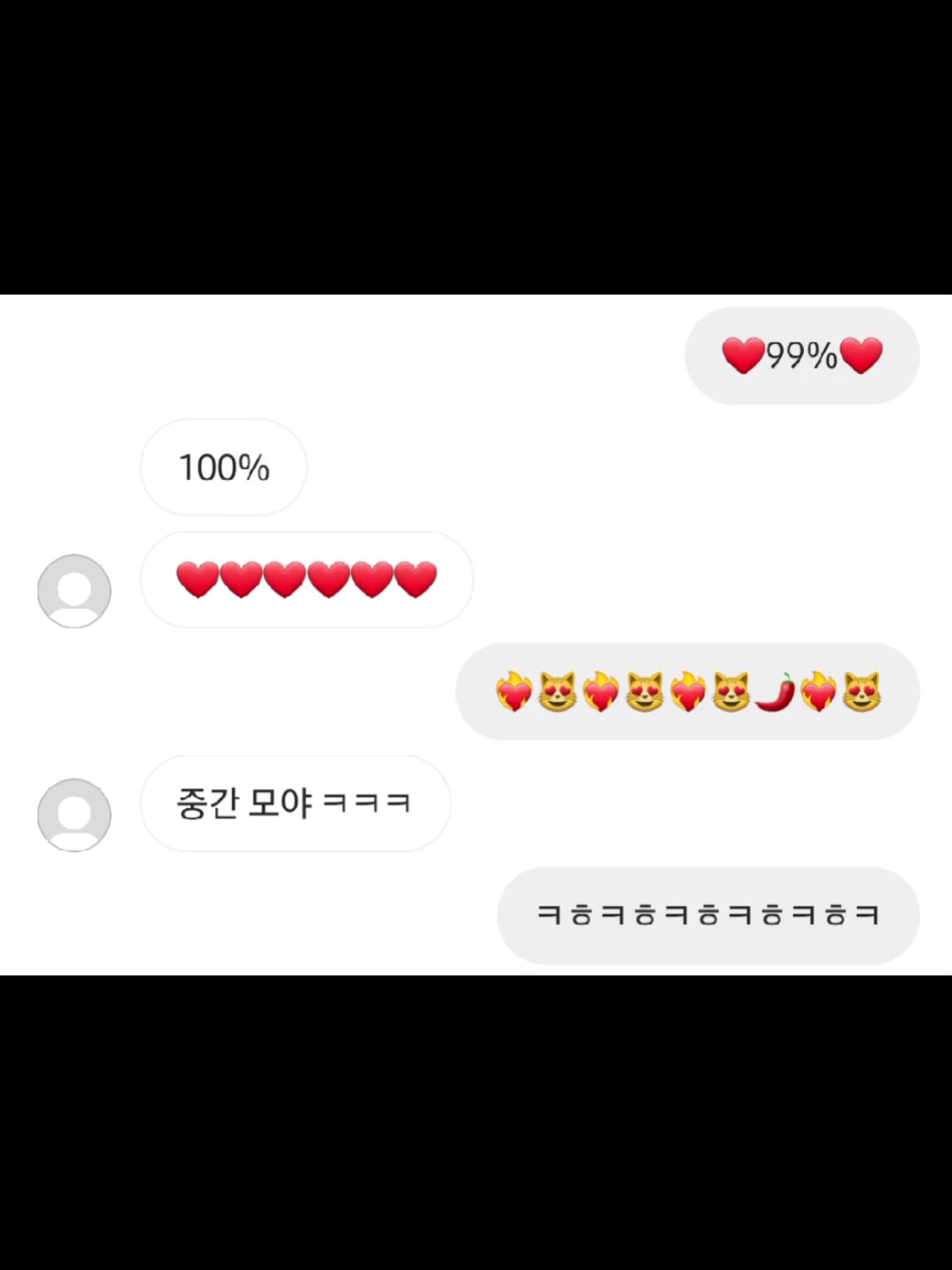Click the heart right of 99%

coord(861,355)
